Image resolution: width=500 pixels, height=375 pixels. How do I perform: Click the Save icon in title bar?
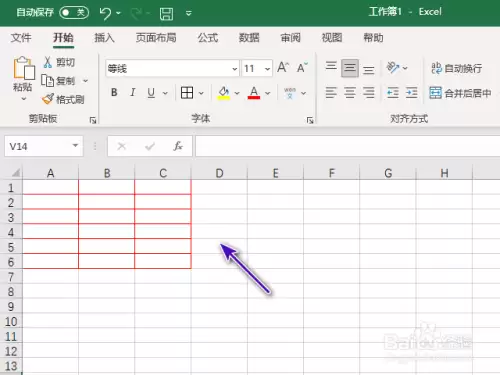[x=166, y=14]
